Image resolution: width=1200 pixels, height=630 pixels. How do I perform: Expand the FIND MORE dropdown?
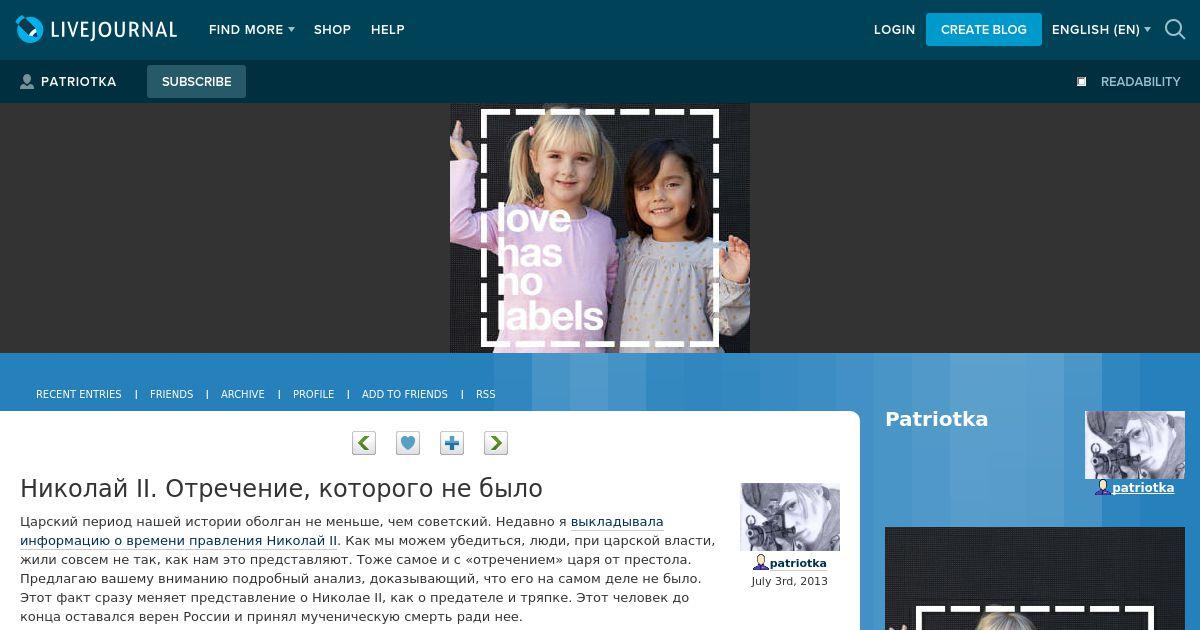coord(252,30)
